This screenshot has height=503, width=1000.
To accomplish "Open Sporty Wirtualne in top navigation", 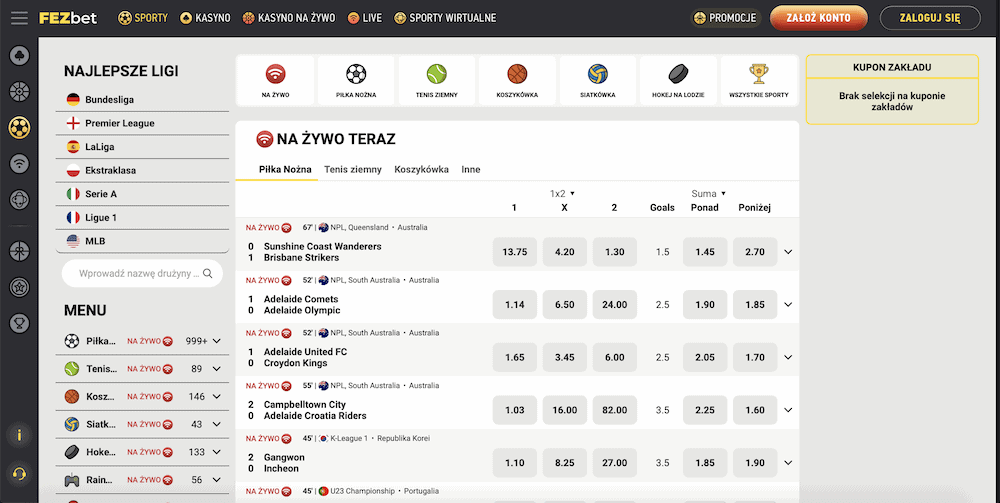I will [x=445, y=18].
